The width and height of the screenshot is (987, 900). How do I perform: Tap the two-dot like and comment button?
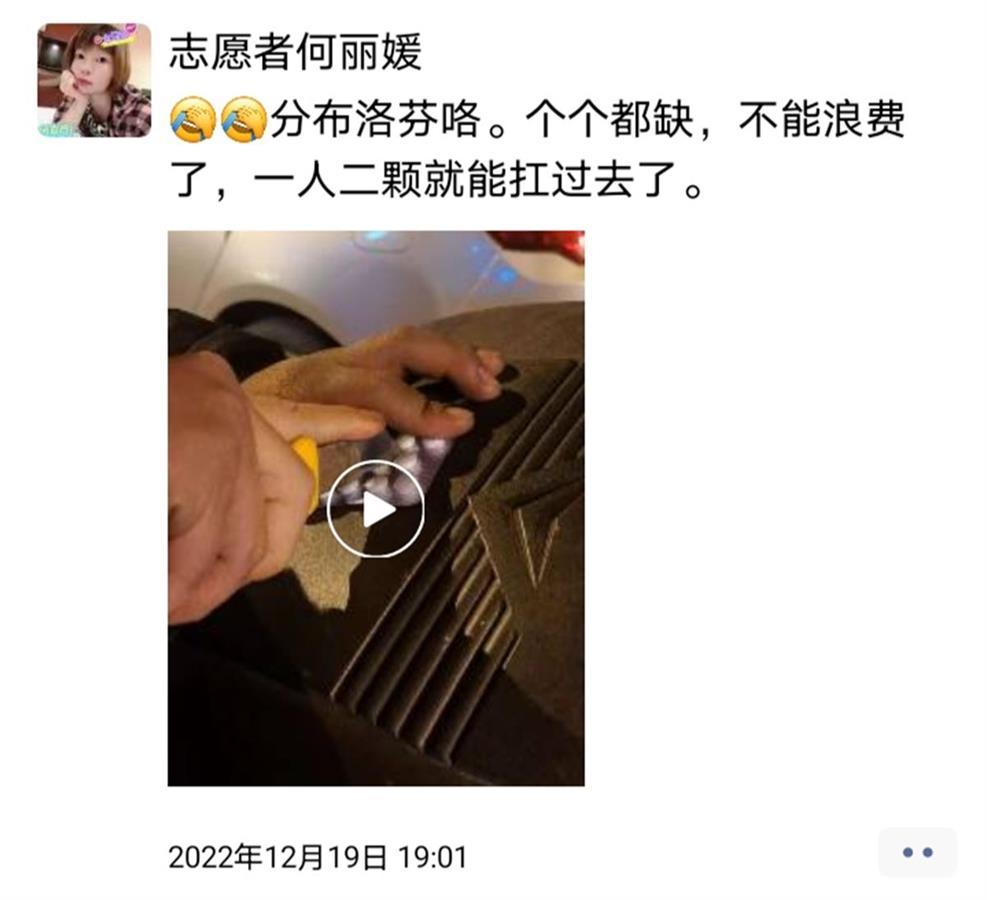pos(917,852)
